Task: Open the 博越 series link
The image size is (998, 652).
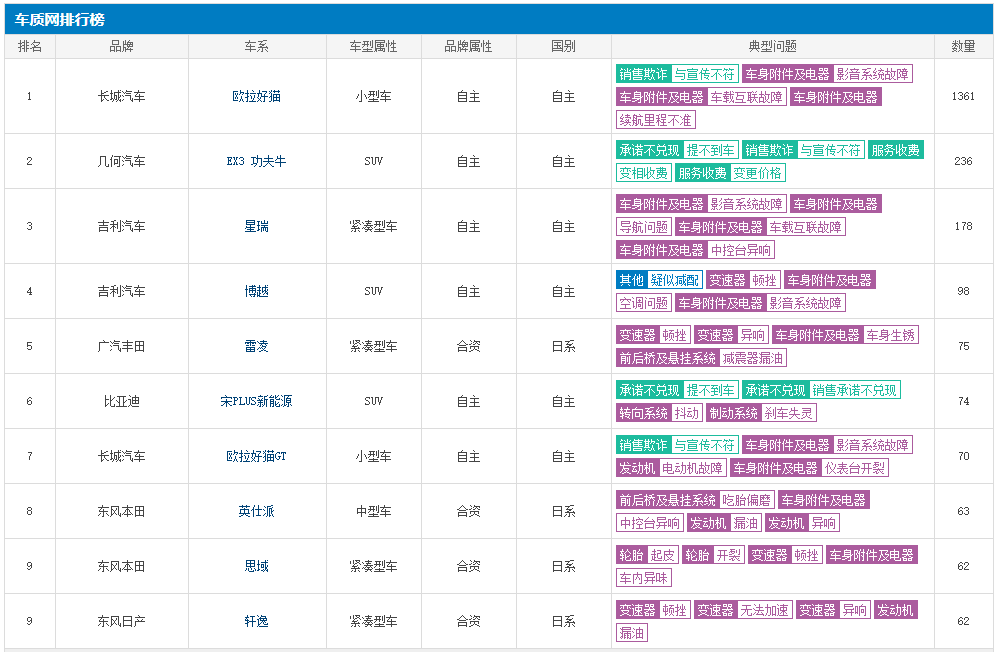Action: pos(257,291)
